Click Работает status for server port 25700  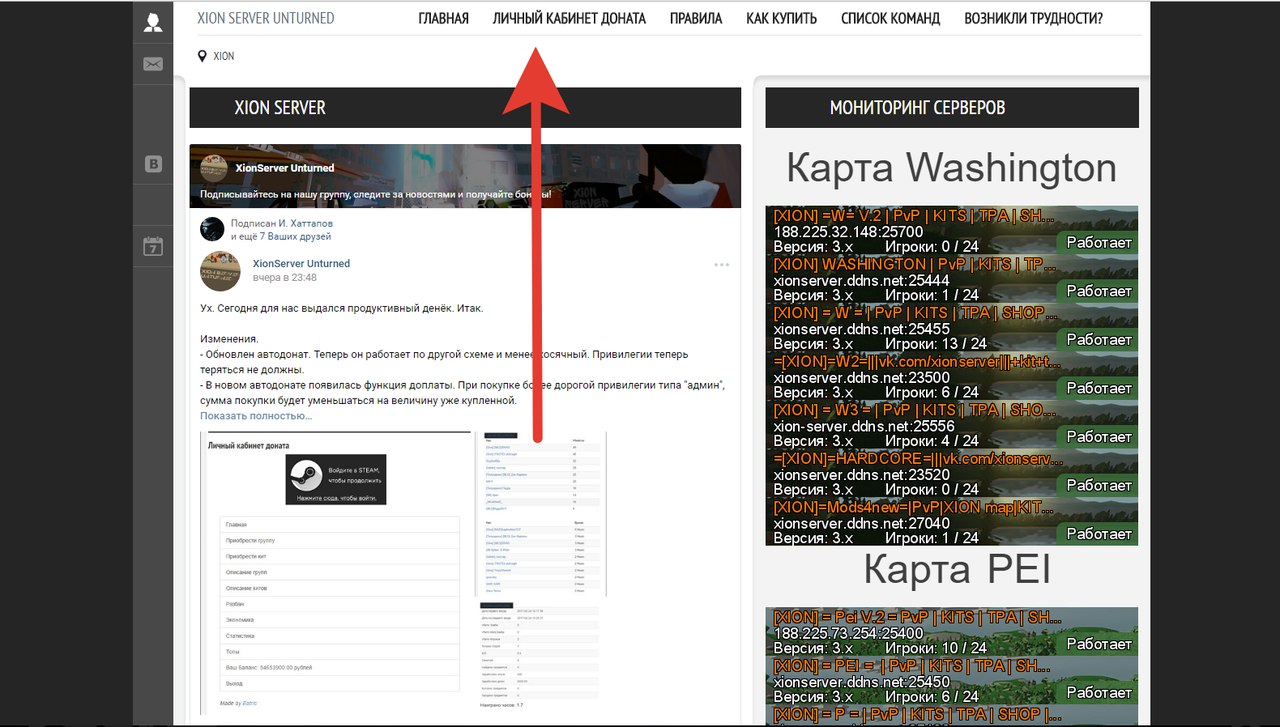click(1098, 243)
